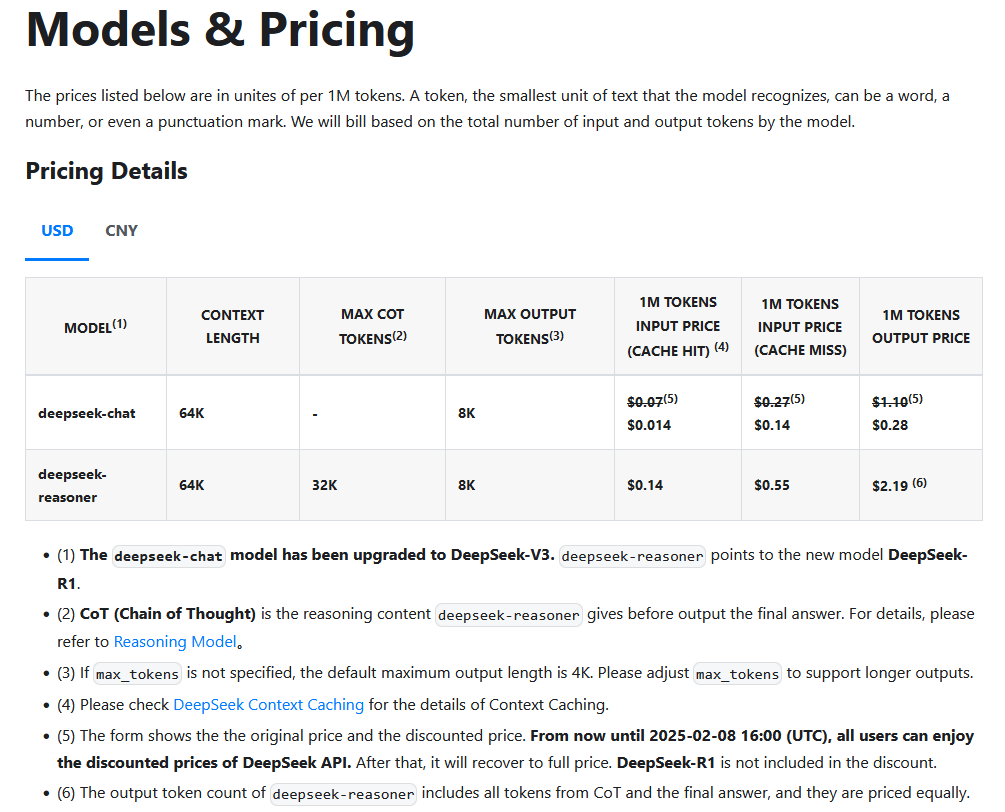Click the first max_tokens code tag in footnote three
This screenshot has height=812, width=1005.
click(x=137, y=674)
